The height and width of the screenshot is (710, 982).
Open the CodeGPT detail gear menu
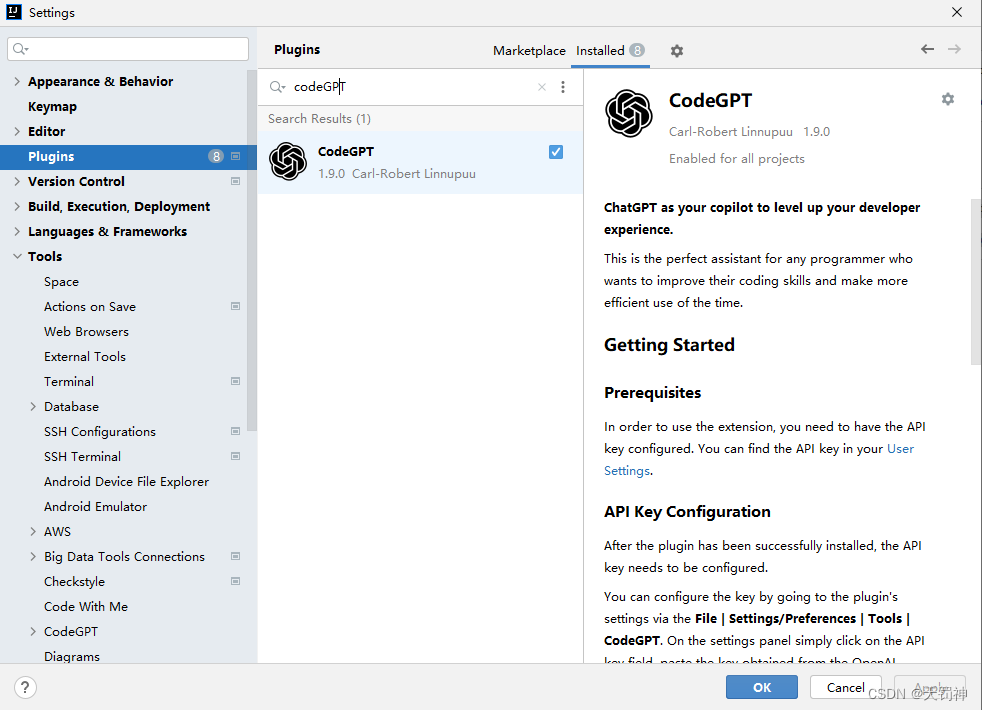coord(948,99)
